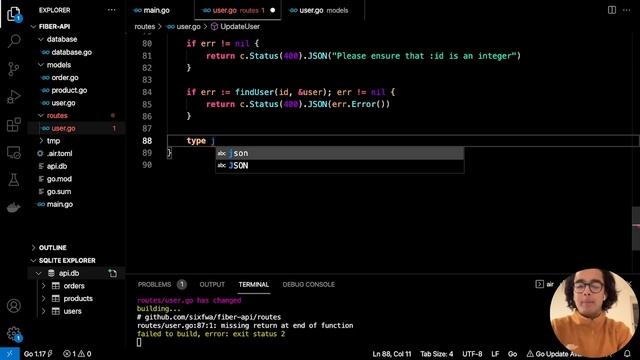Click line 88 in the code editor
This screenshot has height=360, width=640.
(403, 141)
